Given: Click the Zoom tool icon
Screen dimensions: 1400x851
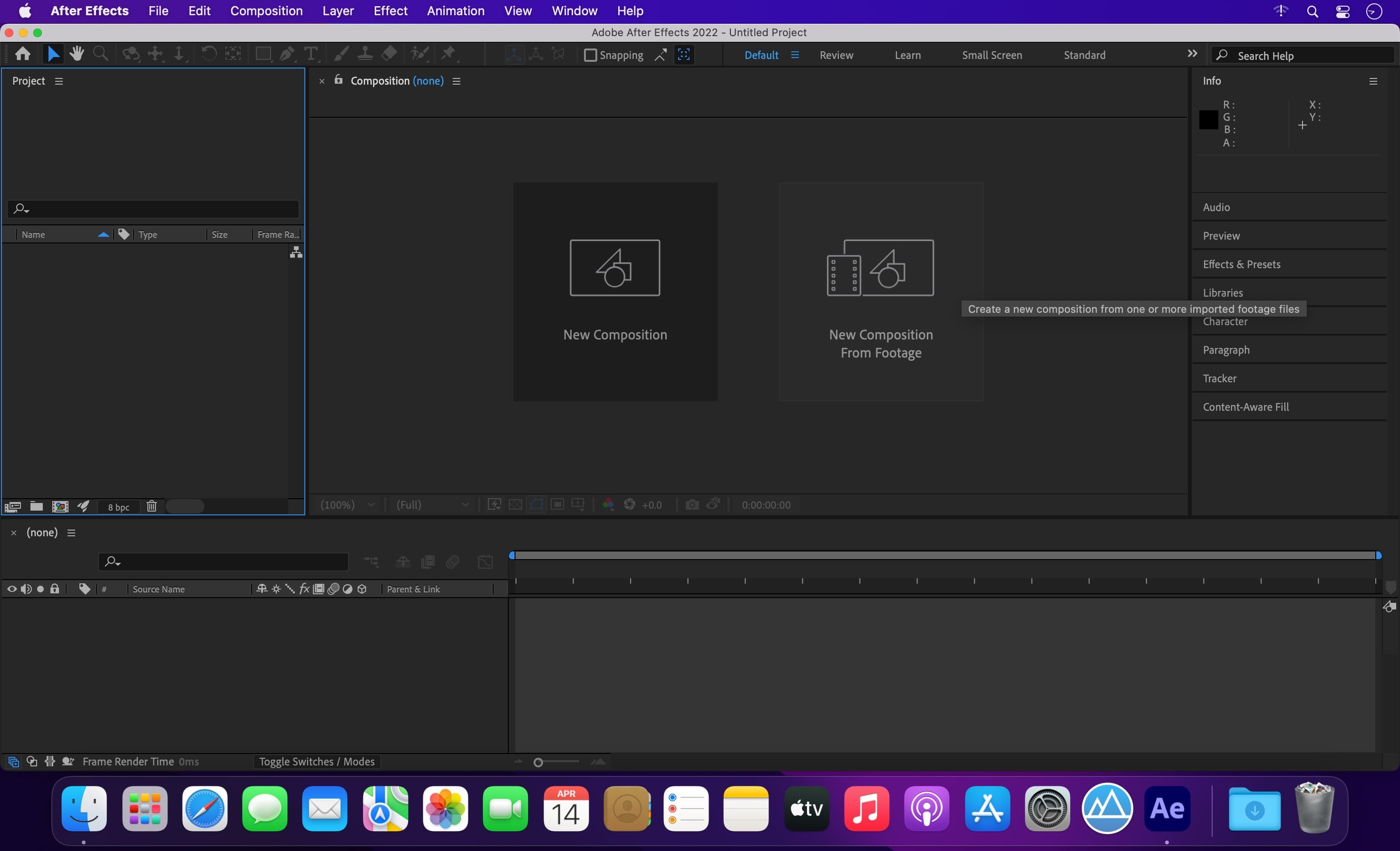Looking at the screenshot, I should tap(100, 54).
